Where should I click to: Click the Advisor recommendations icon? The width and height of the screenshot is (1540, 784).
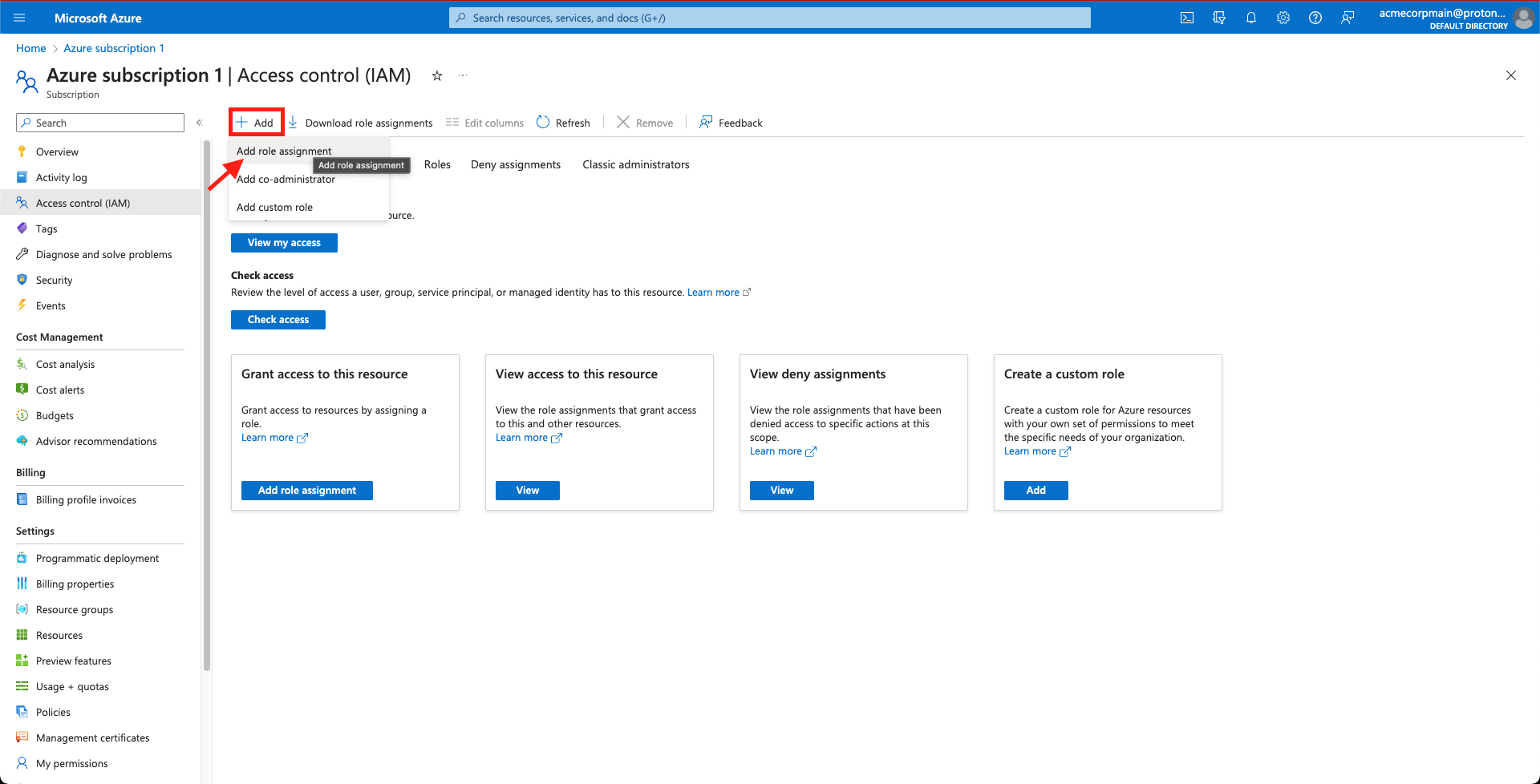click(x=22, y=441)
